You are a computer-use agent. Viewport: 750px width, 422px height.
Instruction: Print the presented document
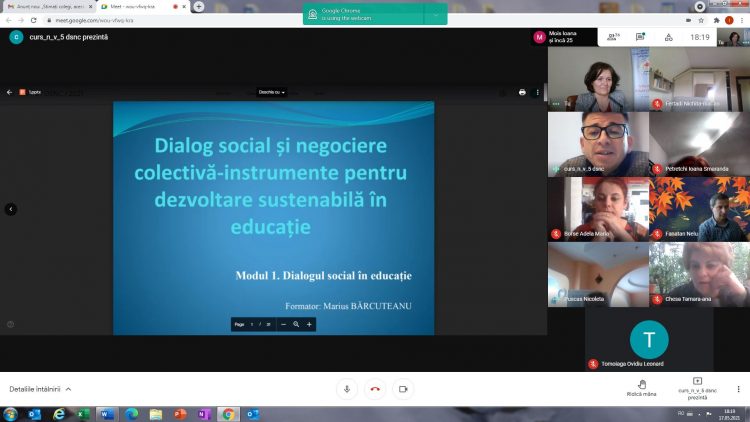pos(522,92)
